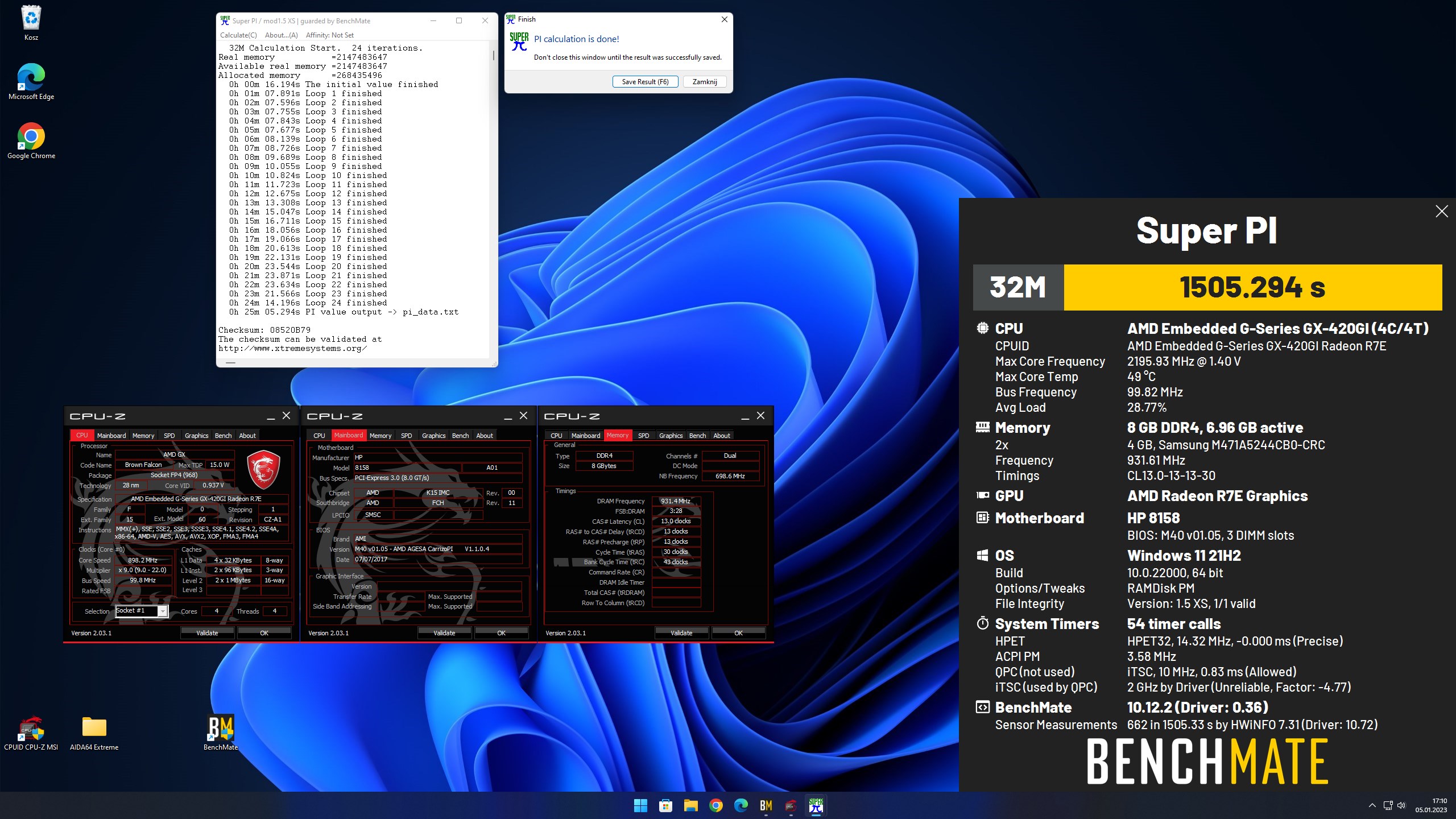Click Affinity: Not Set menu item
1456x819 pixels.
330,35
